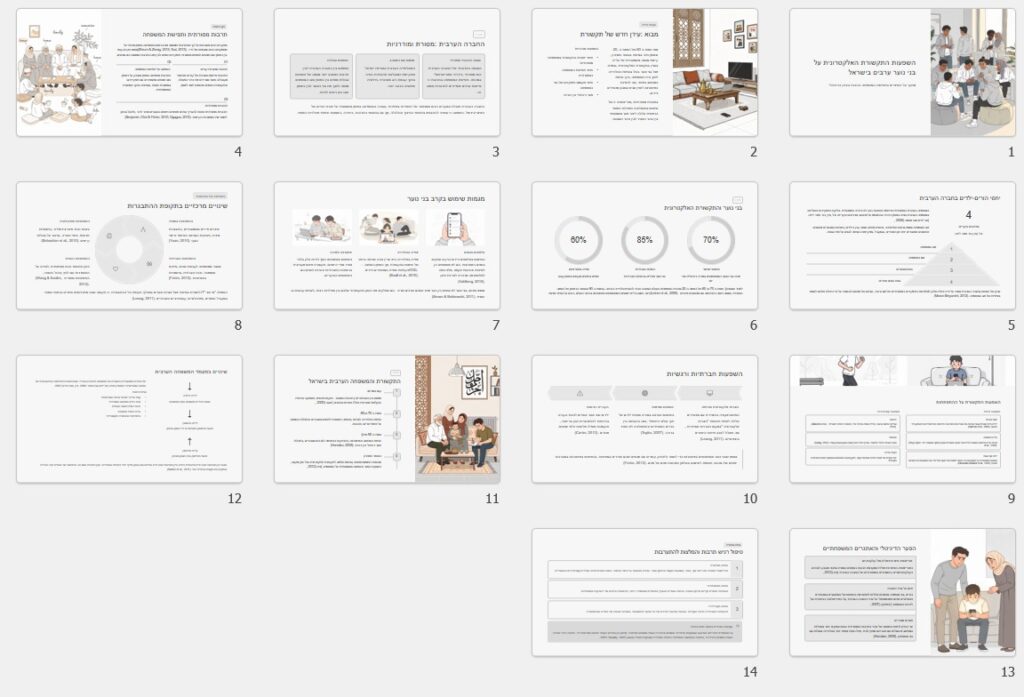Click the 80% donut chart on slide 6
The image size is (1024, 697).
(x=578, y=240)
